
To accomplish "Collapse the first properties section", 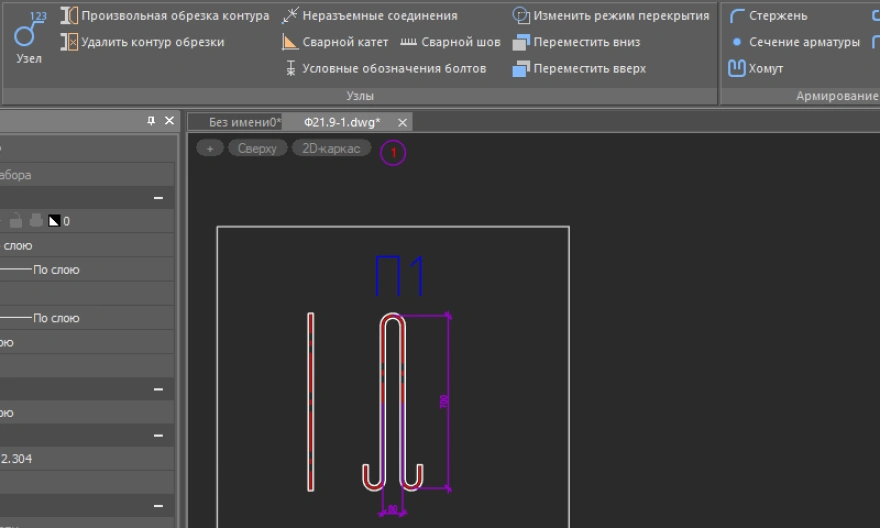I will click(x=158, y=199).
